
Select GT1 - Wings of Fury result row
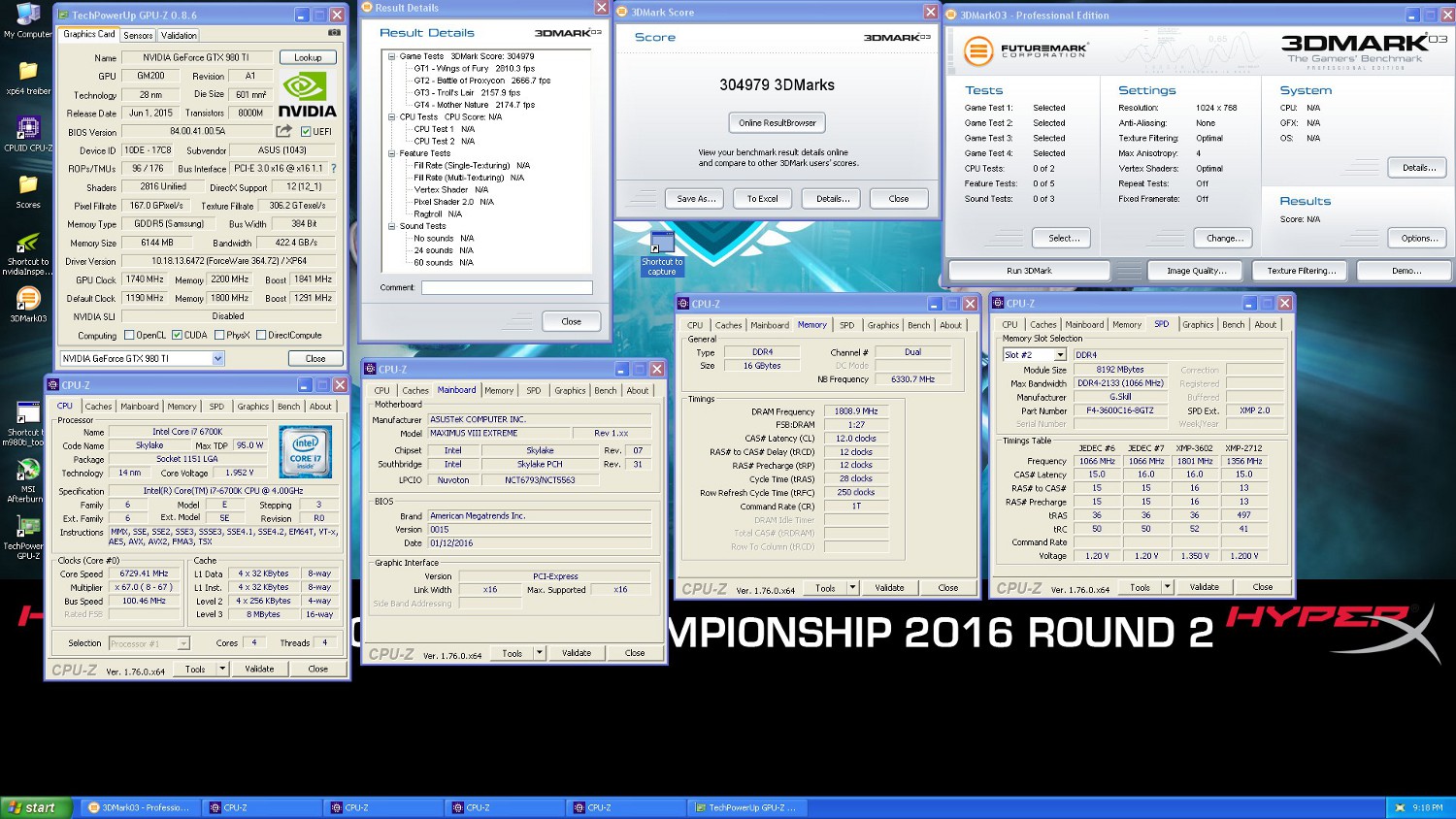[x=474, y=69]
